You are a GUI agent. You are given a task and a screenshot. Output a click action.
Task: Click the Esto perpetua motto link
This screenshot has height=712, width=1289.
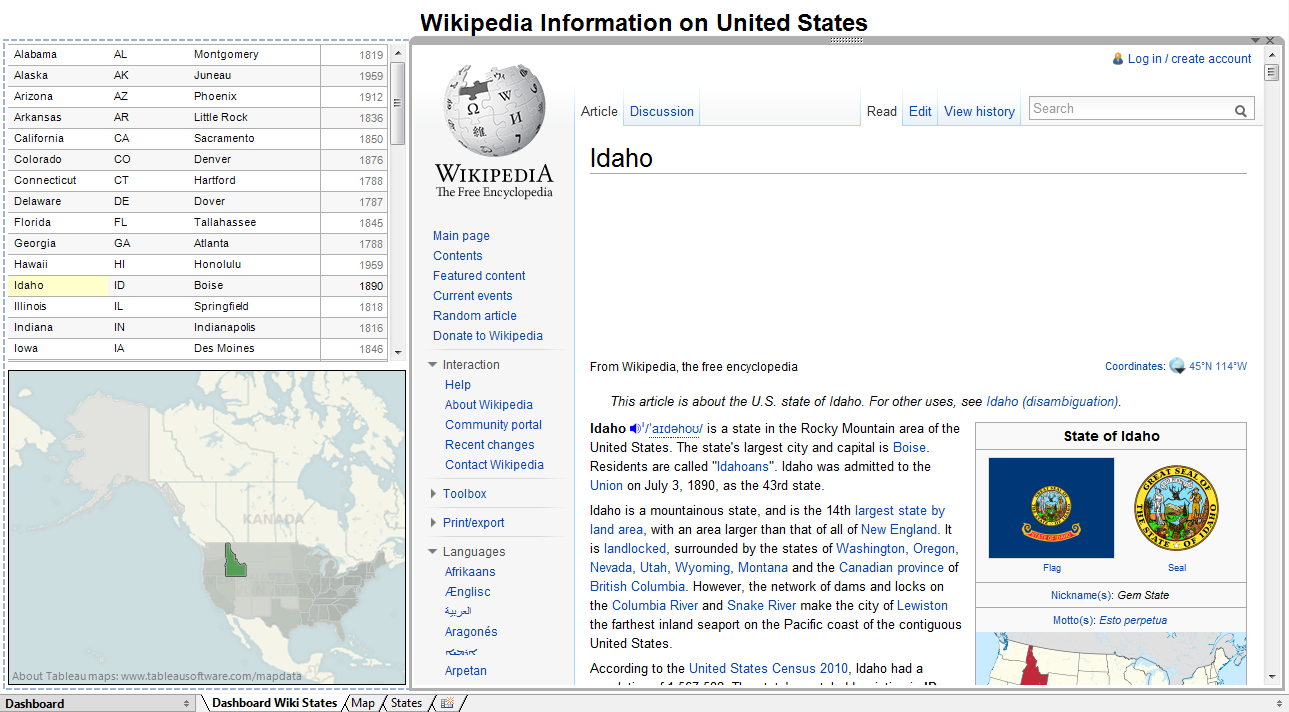coord(1132,620)
